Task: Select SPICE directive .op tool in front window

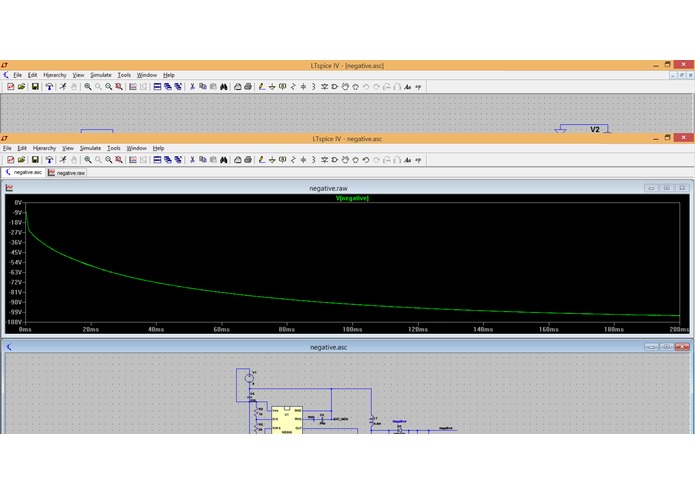Action: coord(418,160)
